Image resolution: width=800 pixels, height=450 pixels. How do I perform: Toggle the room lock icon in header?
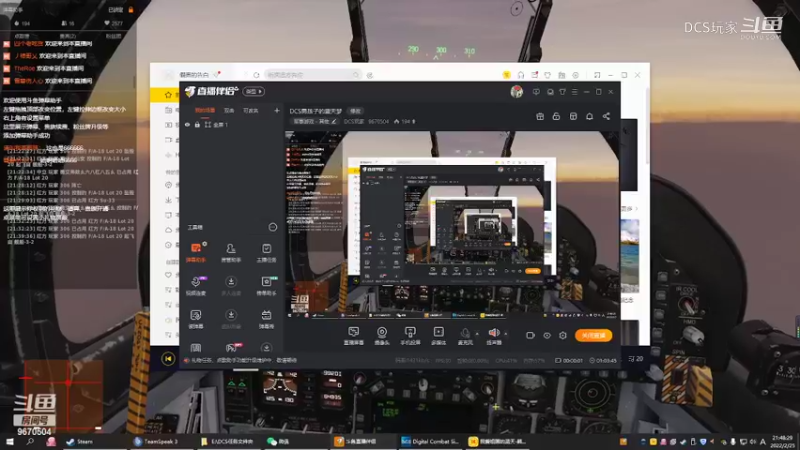[556, 116]
